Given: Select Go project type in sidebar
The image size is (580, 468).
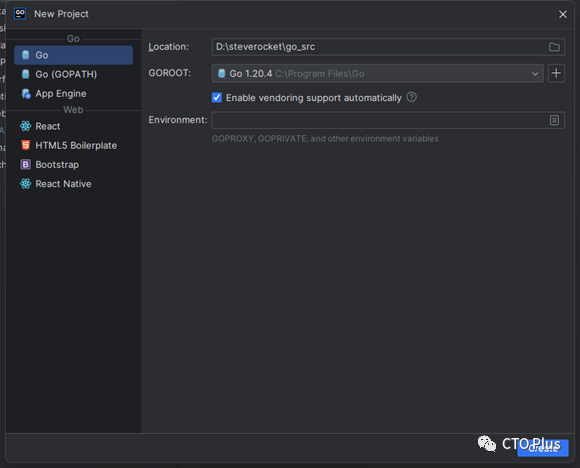Looking at the screenshot, I should point(73,55).
